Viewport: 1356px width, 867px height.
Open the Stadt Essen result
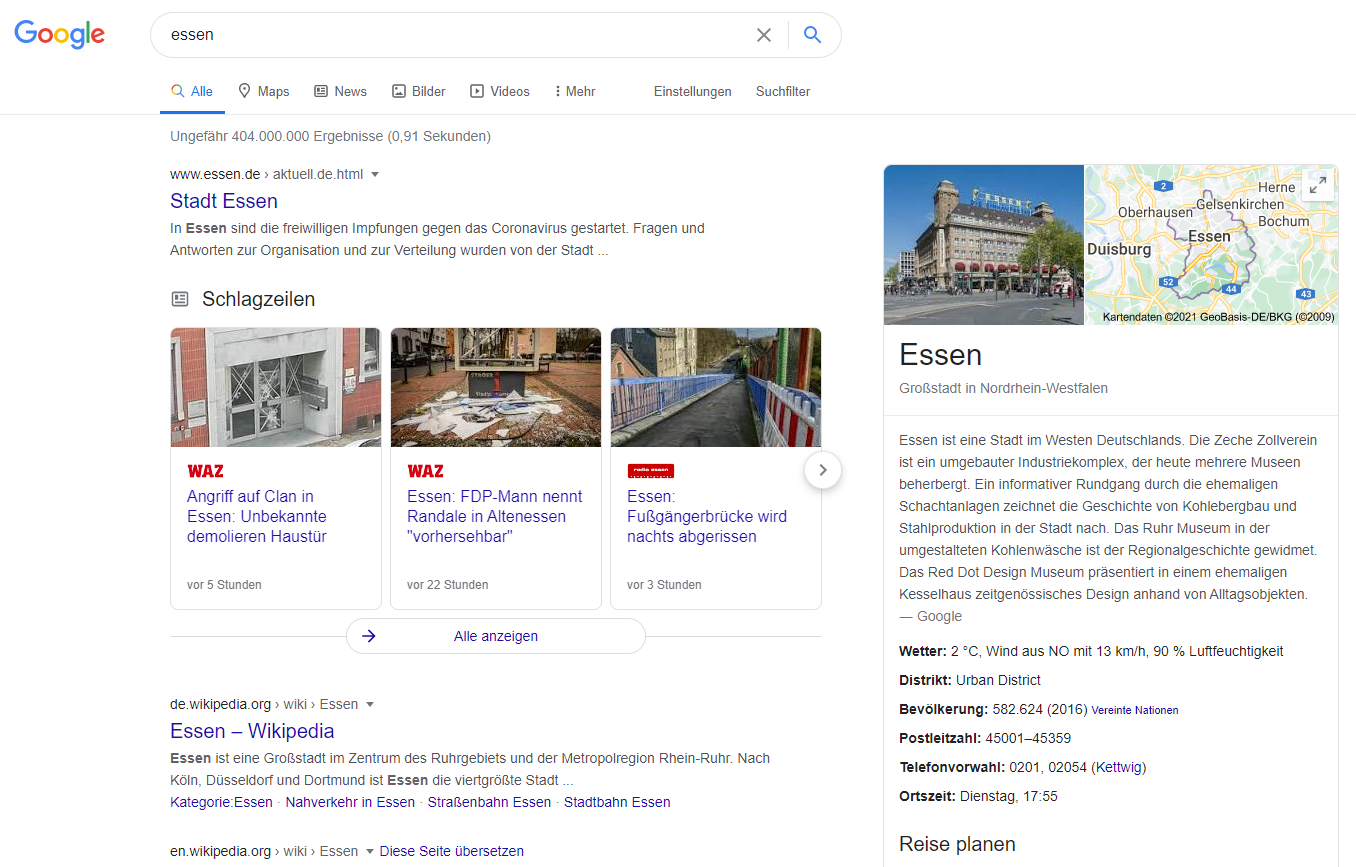[x=224, y=201]
